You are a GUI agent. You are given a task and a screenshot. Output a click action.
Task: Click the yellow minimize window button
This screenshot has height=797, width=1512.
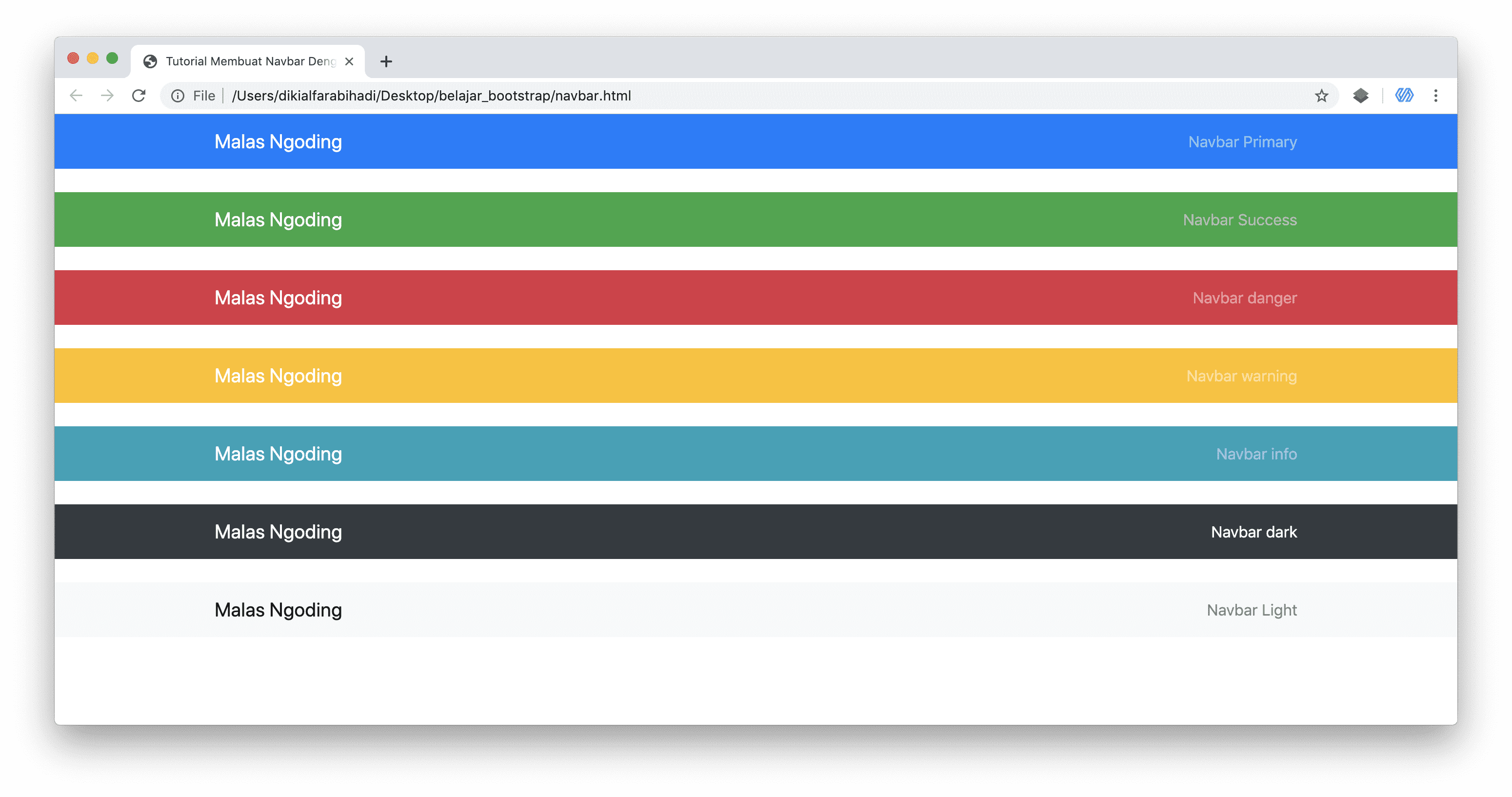[93, 58]
